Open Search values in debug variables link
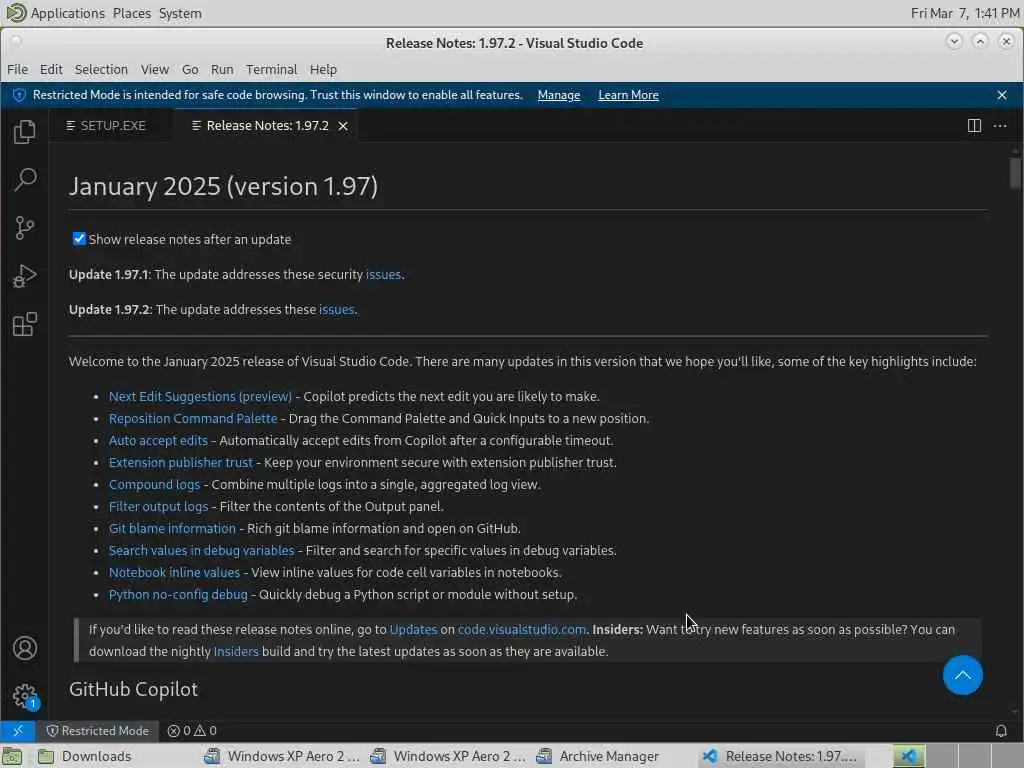The width and height of the screenshot is (1024, 768). pos(201,551)
